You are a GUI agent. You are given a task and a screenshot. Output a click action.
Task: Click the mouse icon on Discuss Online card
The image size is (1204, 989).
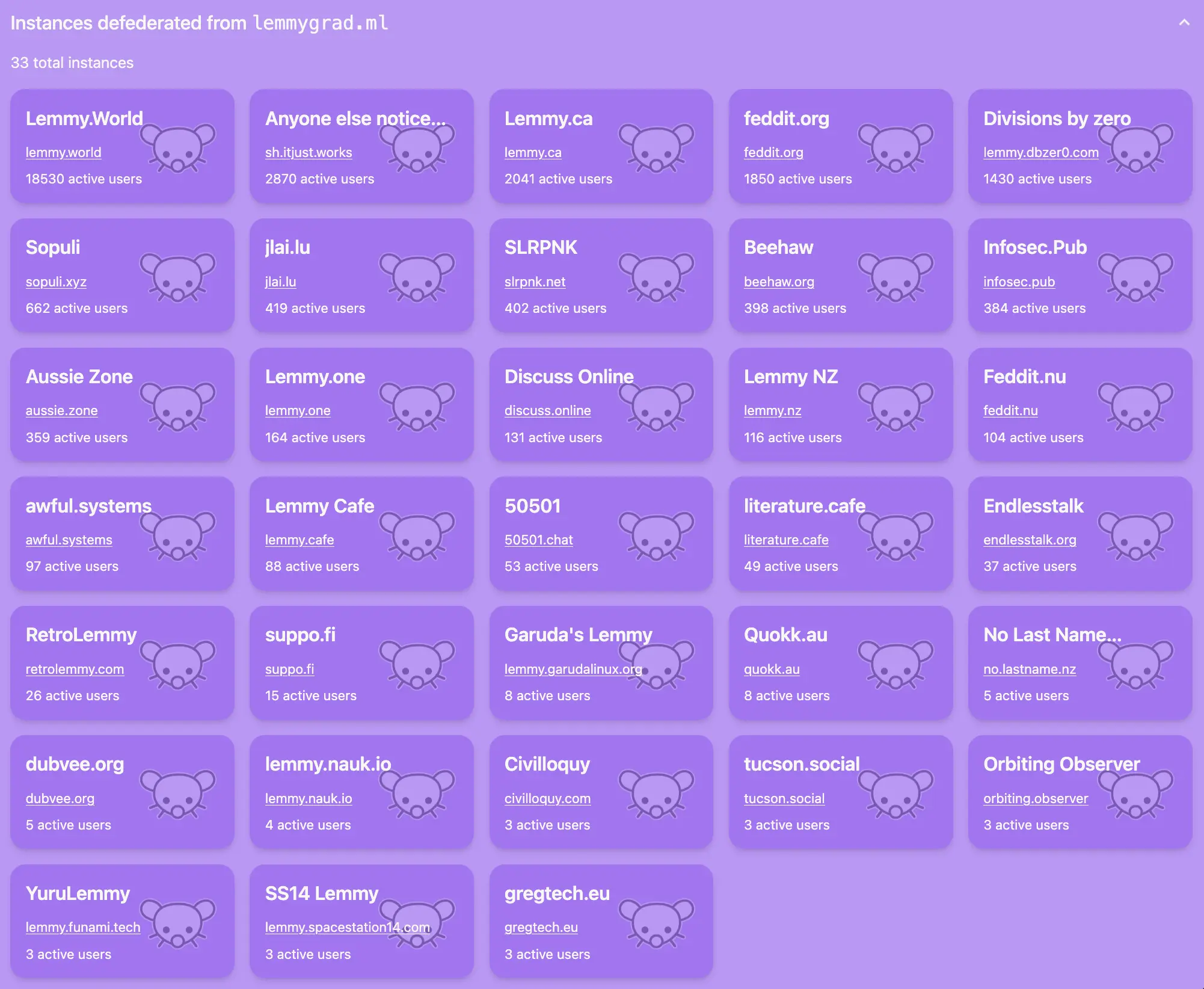coord(657,406)
